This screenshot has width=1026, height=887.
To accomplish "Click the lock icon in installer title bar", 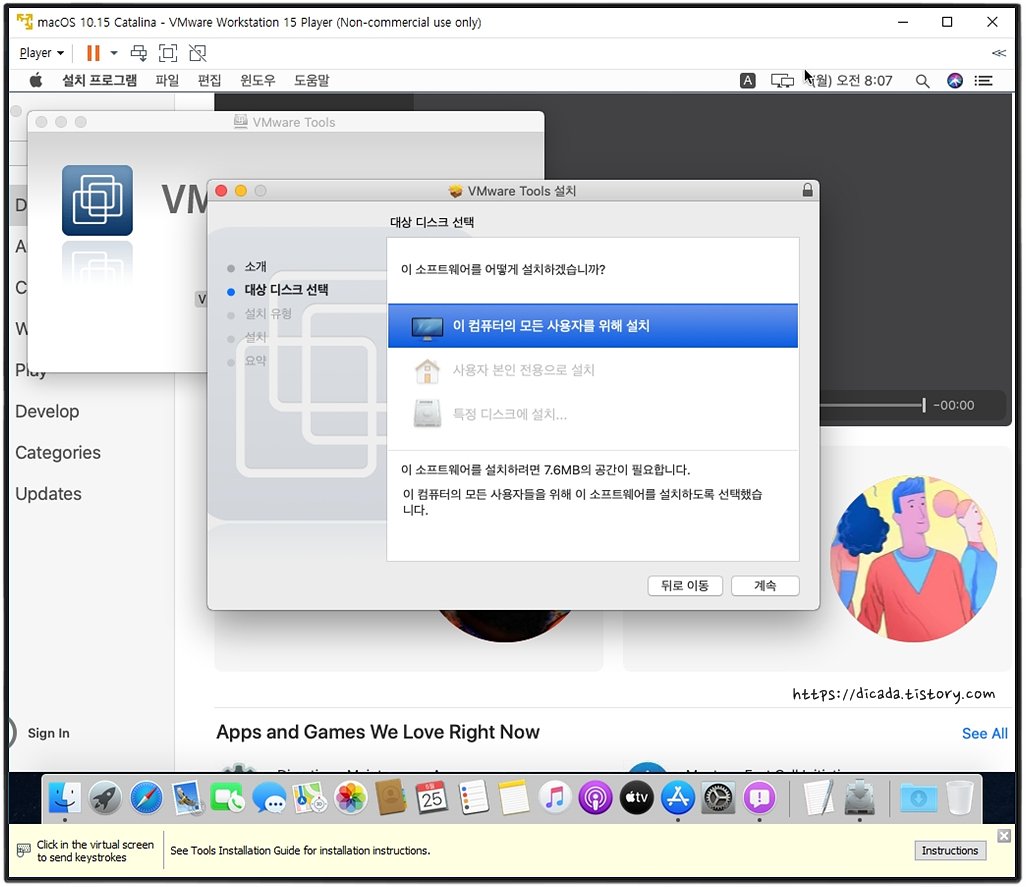I will click(x=807, y=190).
